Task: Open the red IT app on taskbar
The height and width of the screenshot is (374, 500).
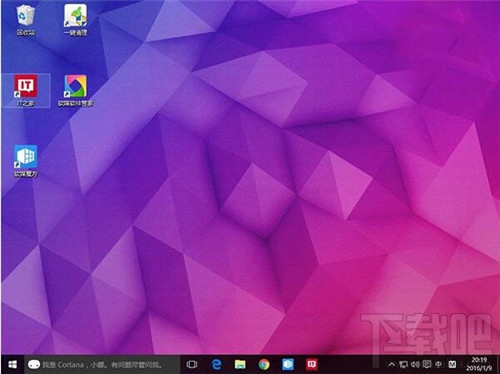Action: tap(312, 364)
